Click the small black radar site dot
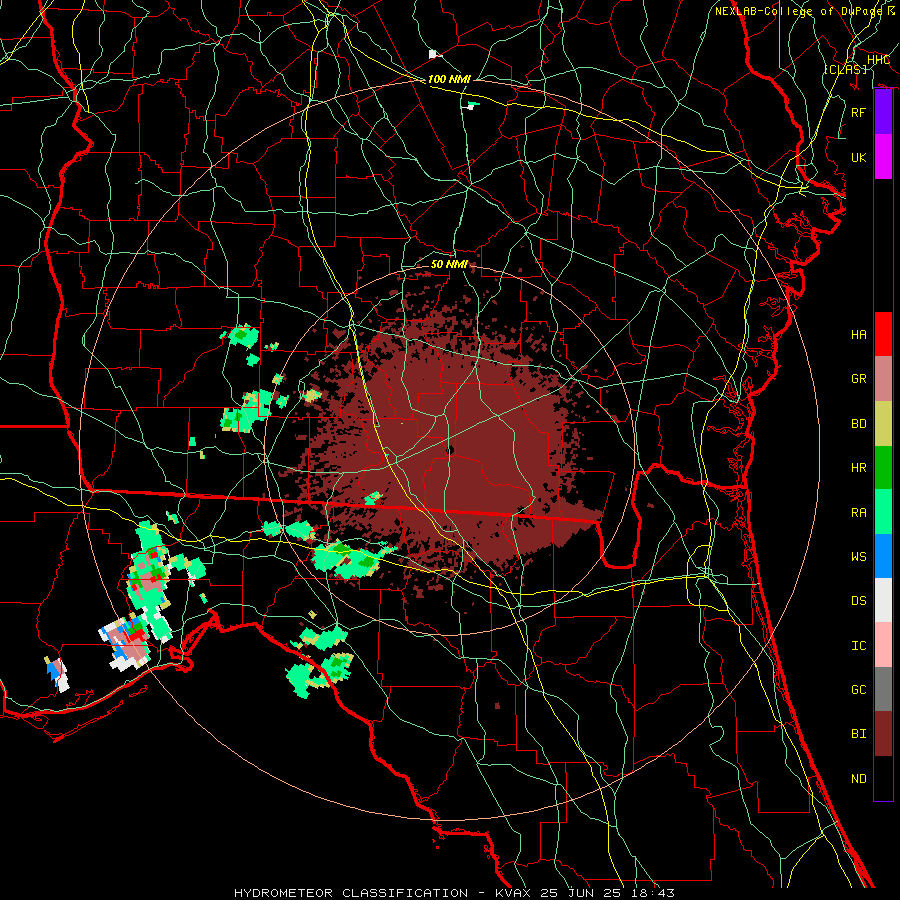Screen dimensions: 900x900 (x=451, y=450)
